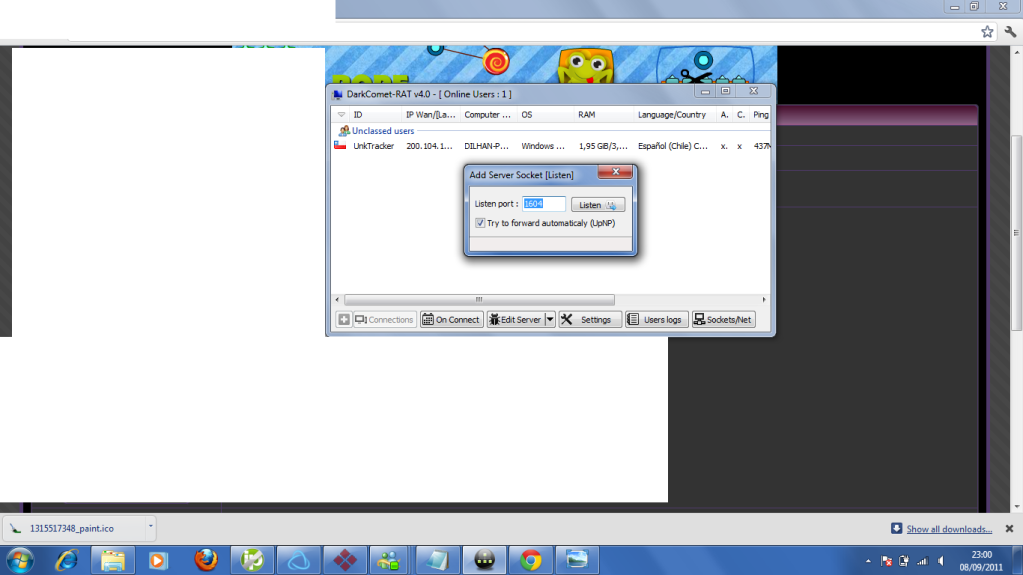The width and height of the screenshot is (1023, 575).
Task: Open the 1315517348_paint.ico download
Action: [x=72, y=529]
